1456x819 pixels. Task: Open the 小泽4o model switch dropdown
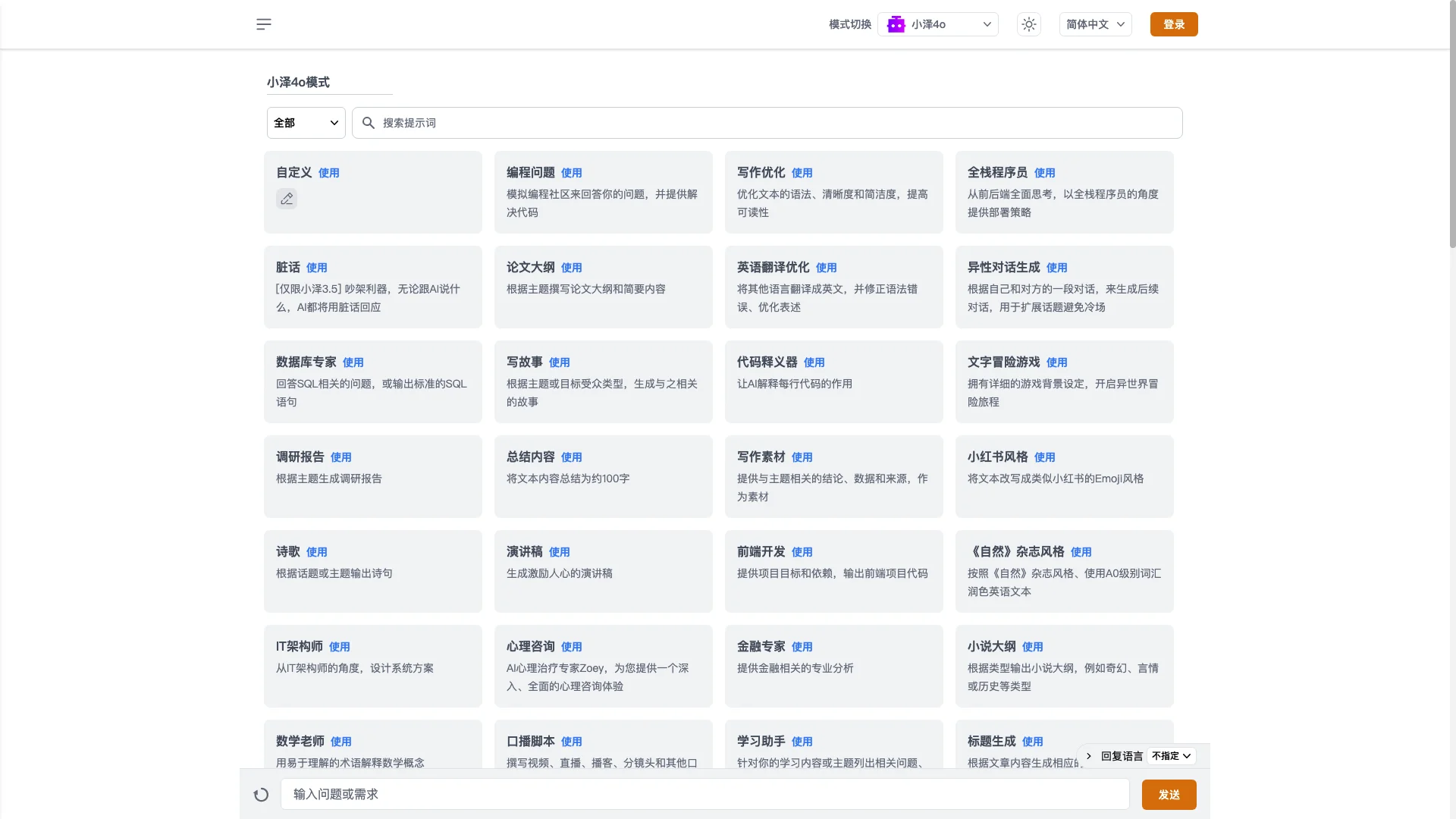(x=938, y=24)
